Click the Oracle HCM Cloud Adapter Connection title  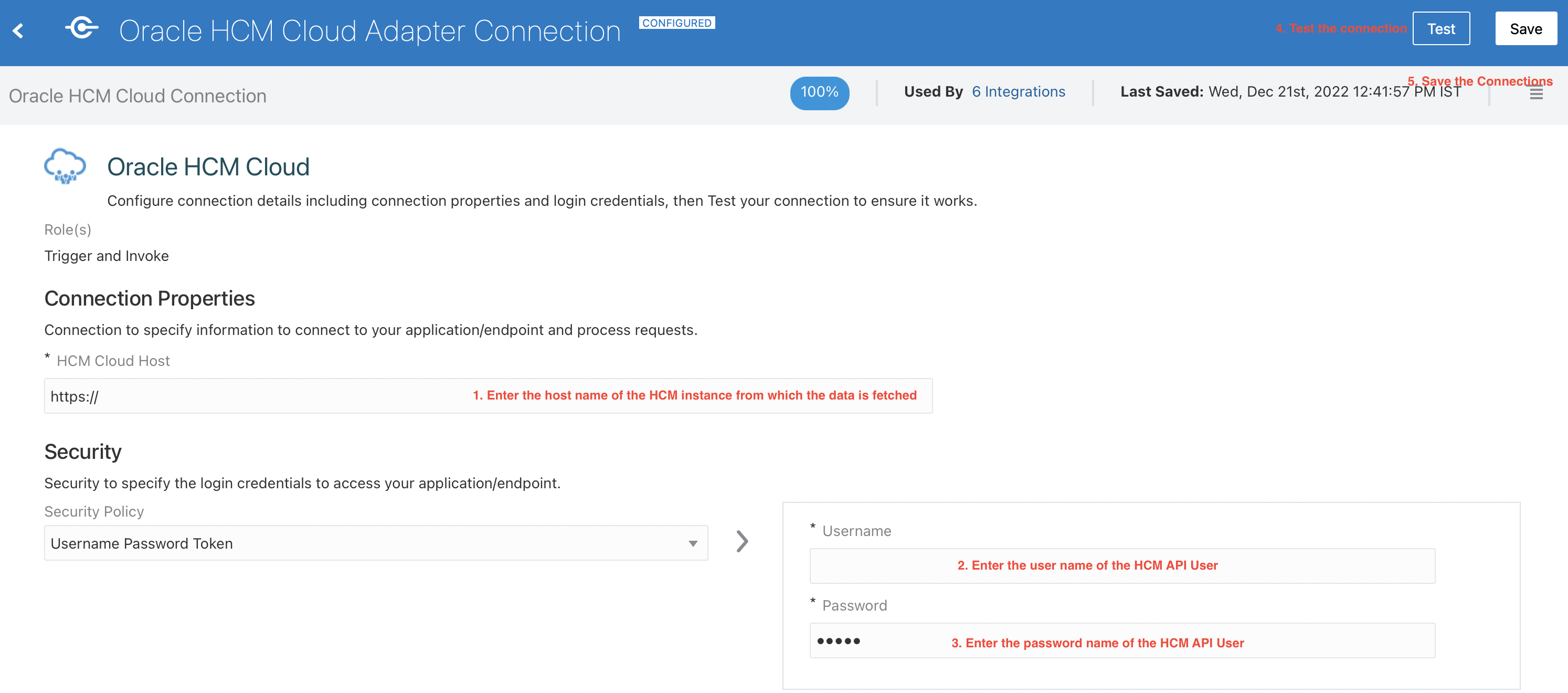(x=369, y=30)
